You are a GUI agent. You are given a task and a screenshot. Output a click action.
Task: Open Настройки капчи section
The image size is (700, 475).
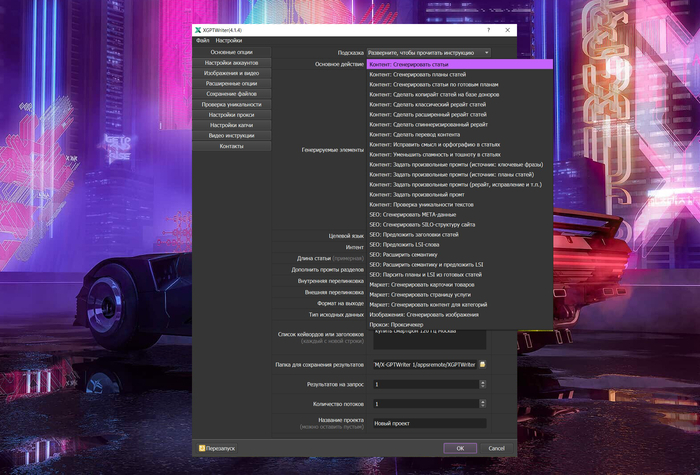click(231, 125)
